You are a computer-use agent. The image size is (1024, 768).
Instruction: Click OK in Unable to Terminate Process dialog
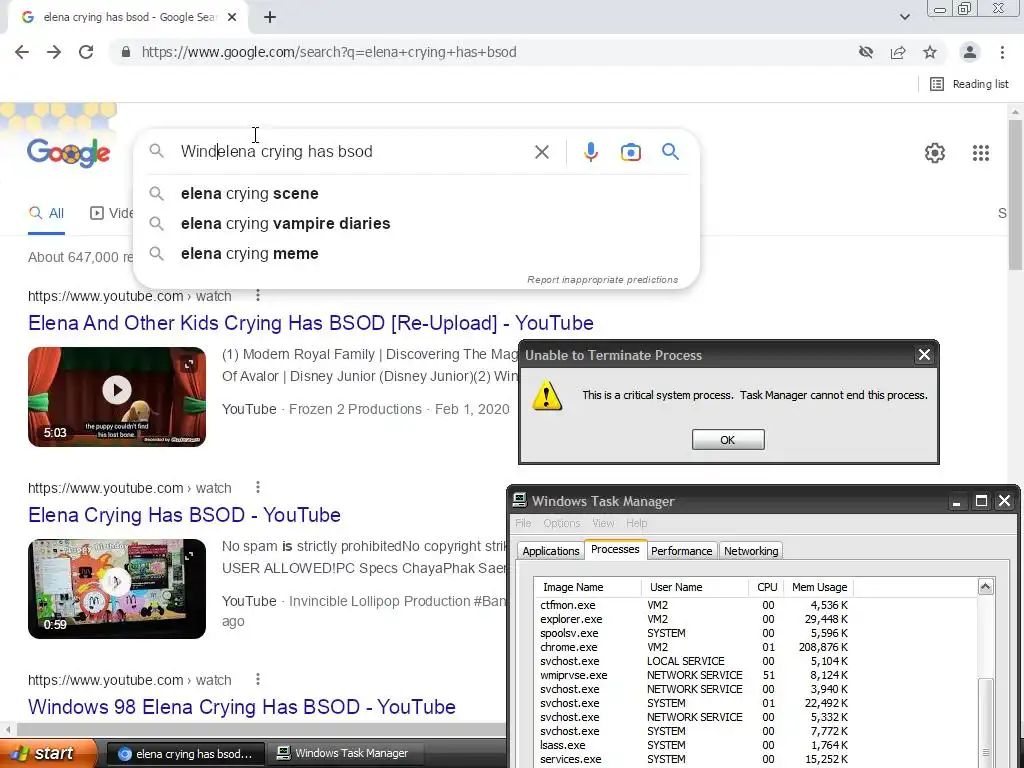[728, 440]
